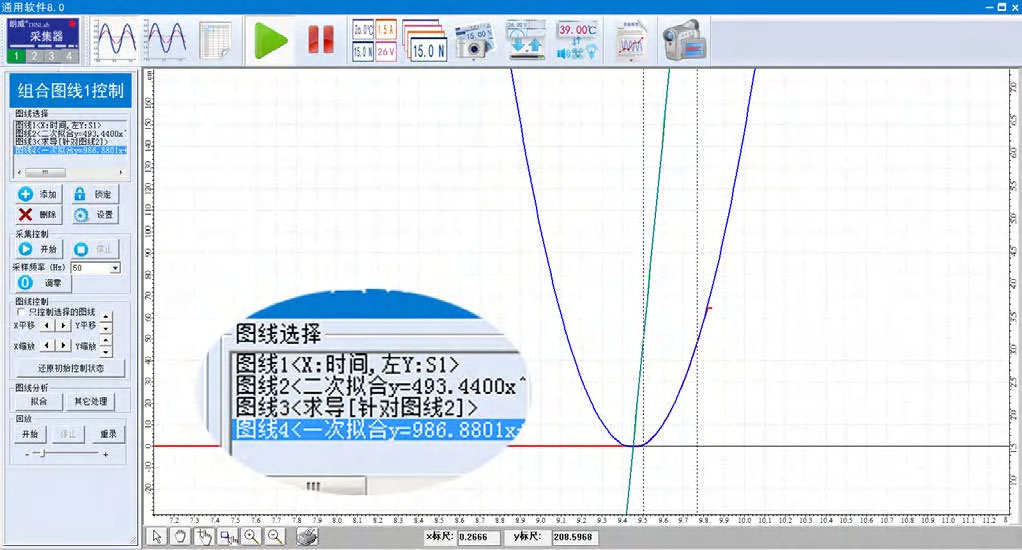Click the 添加 button

pyautogui.click(x=38, y=194)
